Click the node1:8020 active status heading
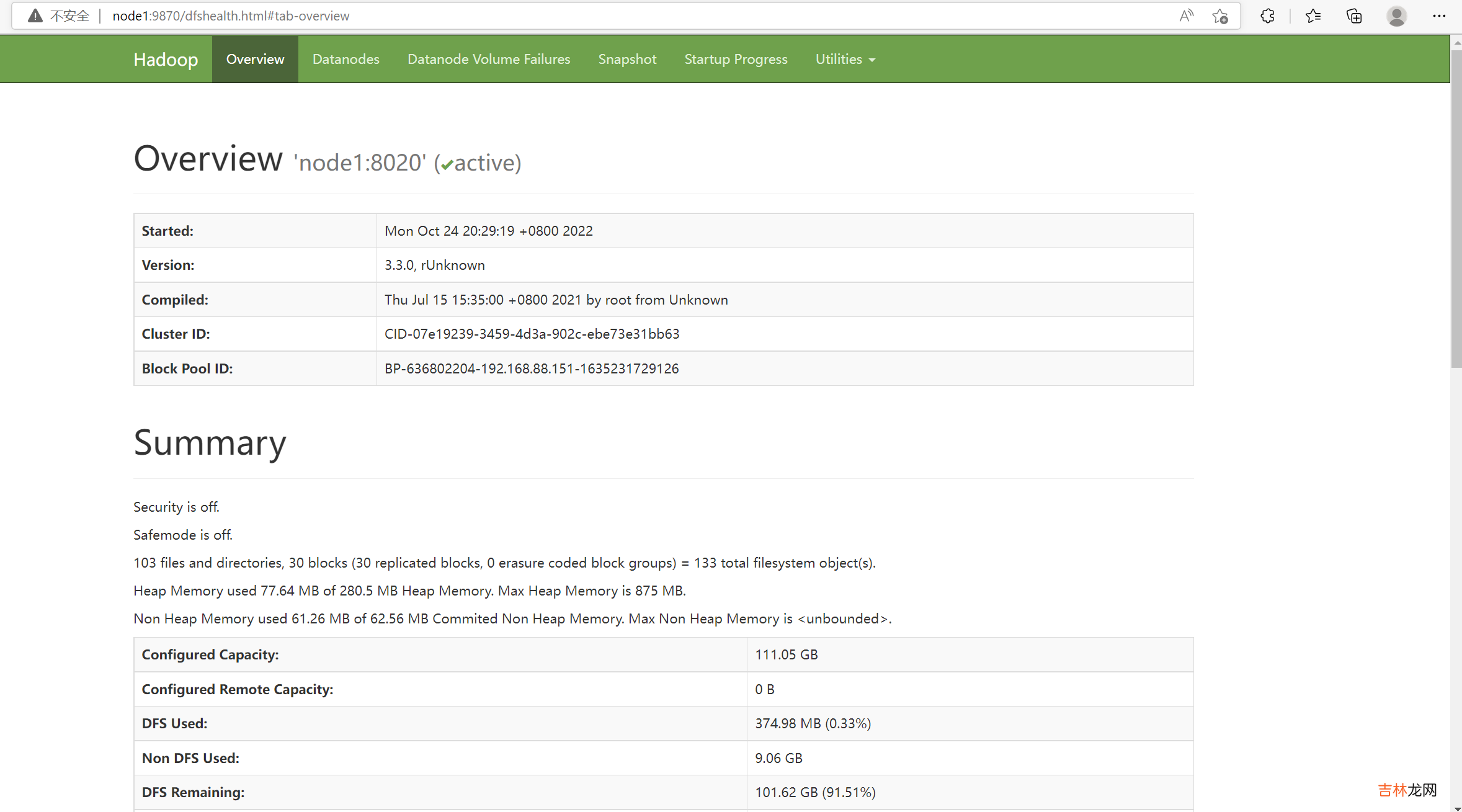The width and height of the screenshot is (1462, 812). click(408, 163)
